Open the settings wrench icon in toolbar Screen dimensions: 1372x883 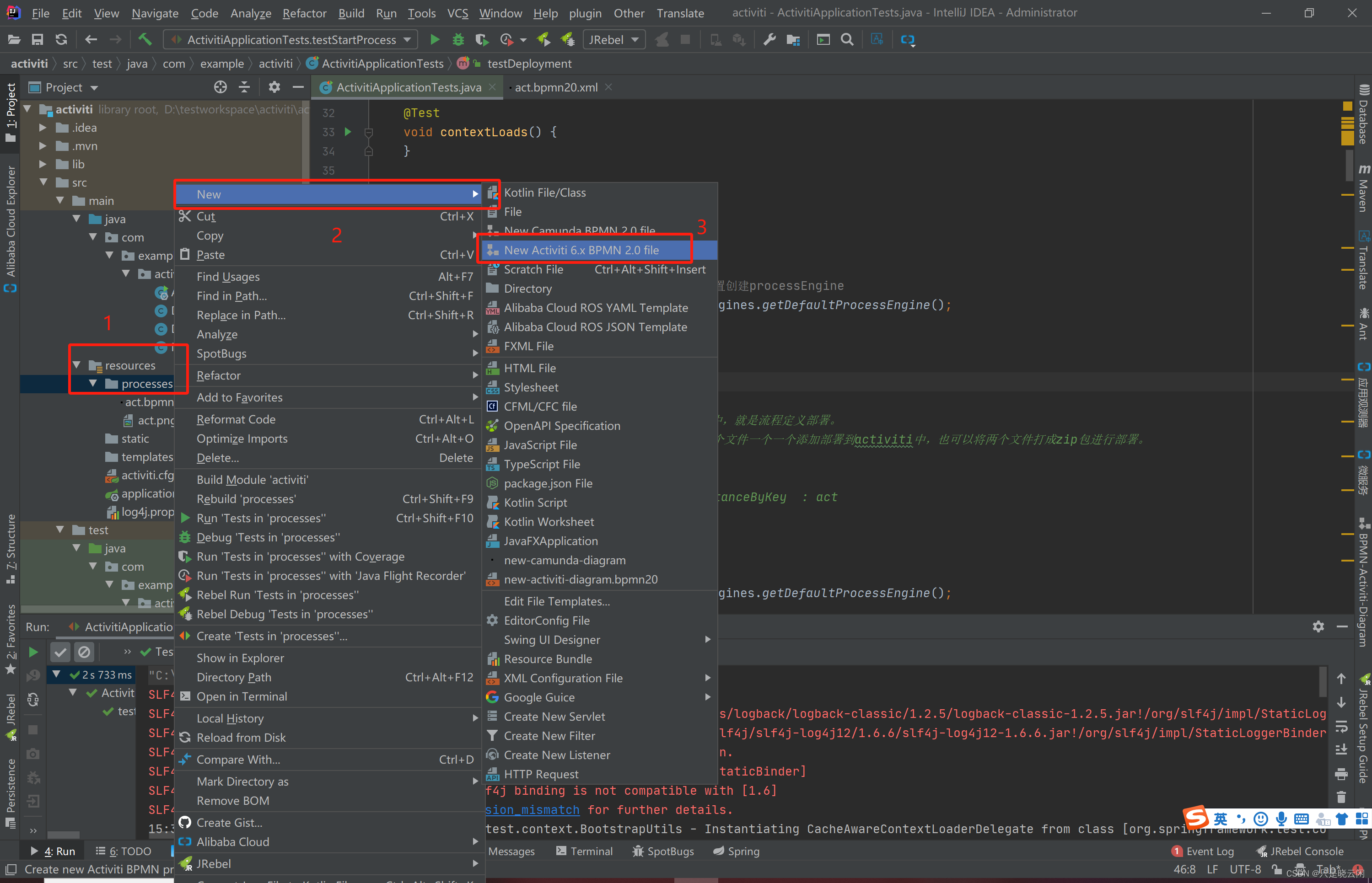pos(770,40)
